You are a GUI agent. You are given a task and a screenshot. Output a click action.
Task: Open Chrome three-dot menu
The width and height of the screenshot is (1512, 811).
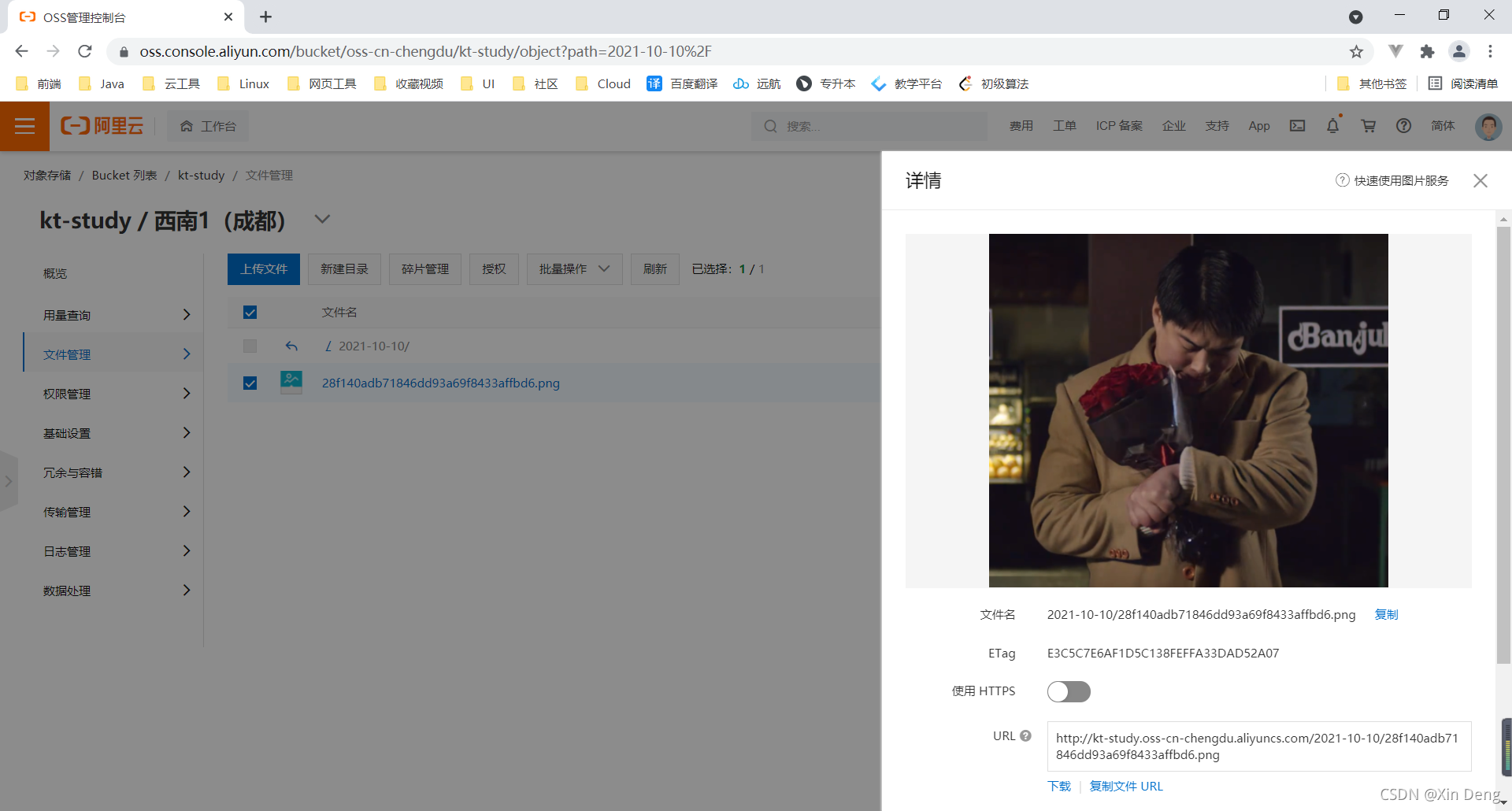[x=1490, y=51]
